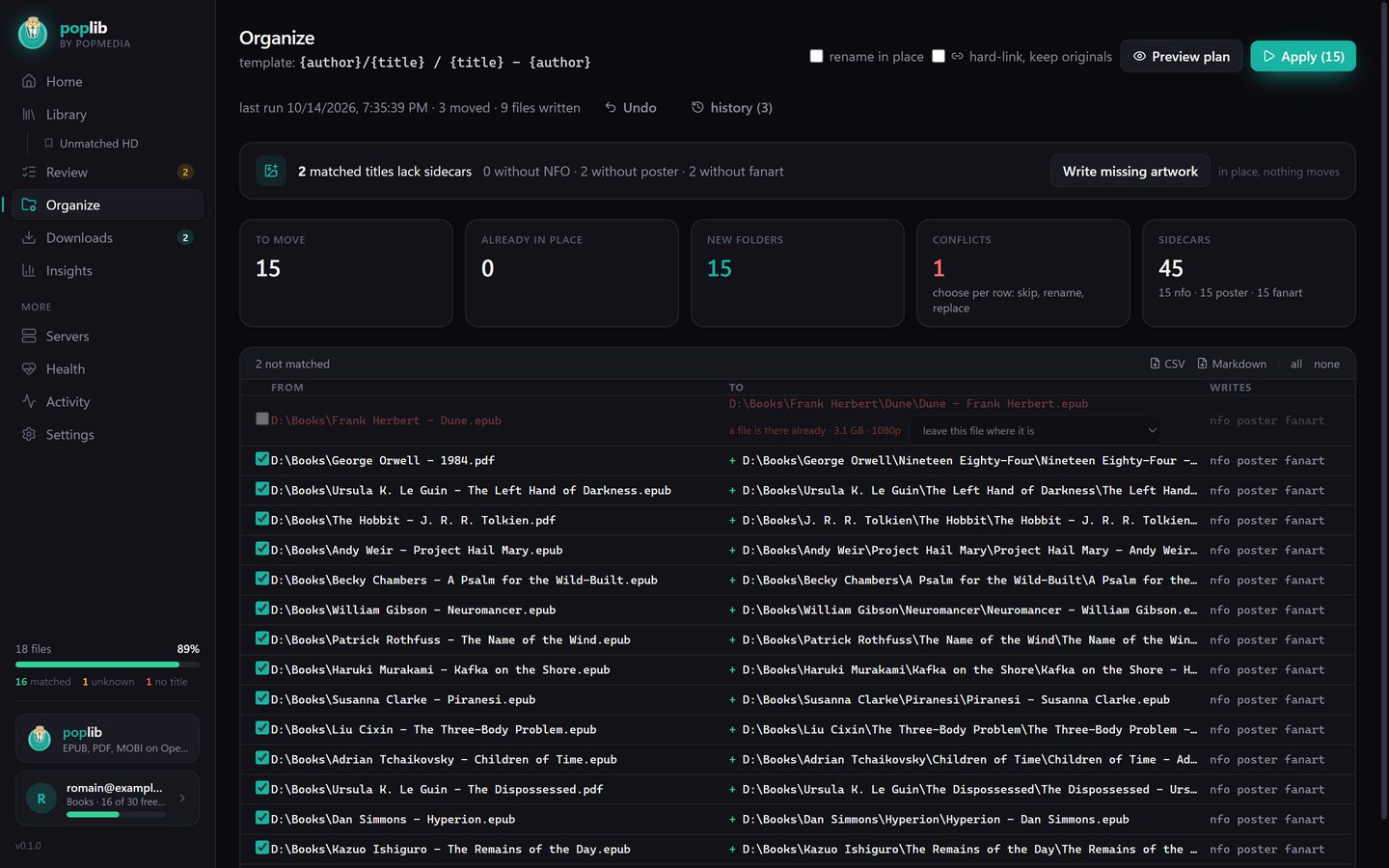1389x868 pixels.
Task: Enable the rename in place checkbox
Action: click(x=816, y=56)
